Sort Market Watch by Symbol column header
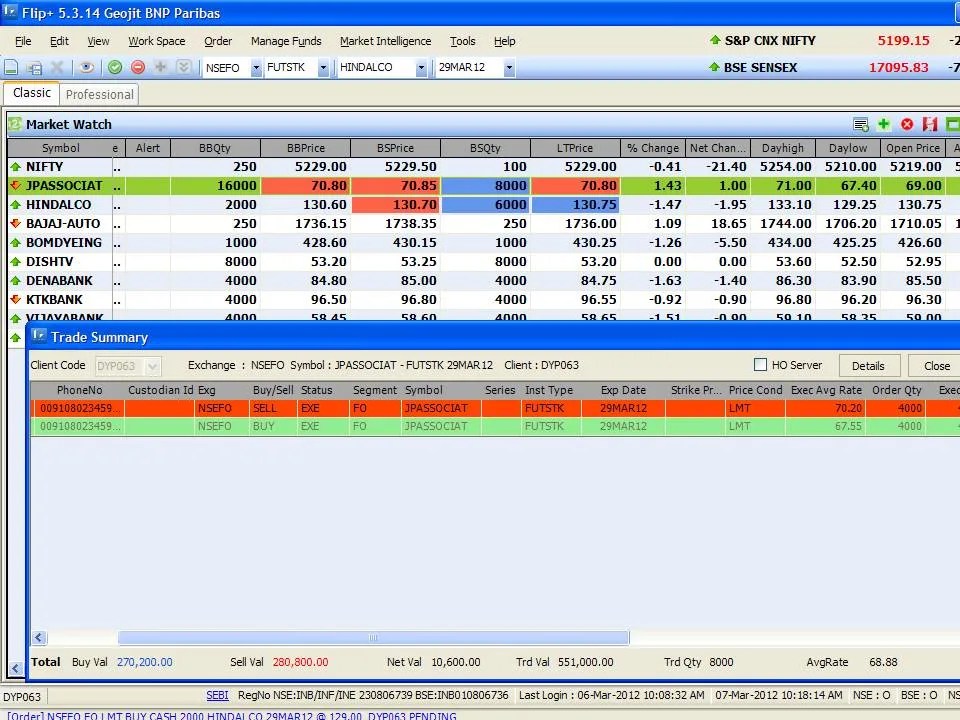This screenshot has height=720, width=960. [x=61, y=148]
